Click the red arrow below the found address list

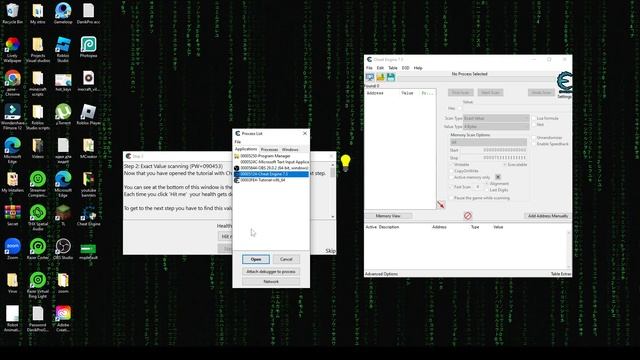point(441,204)
